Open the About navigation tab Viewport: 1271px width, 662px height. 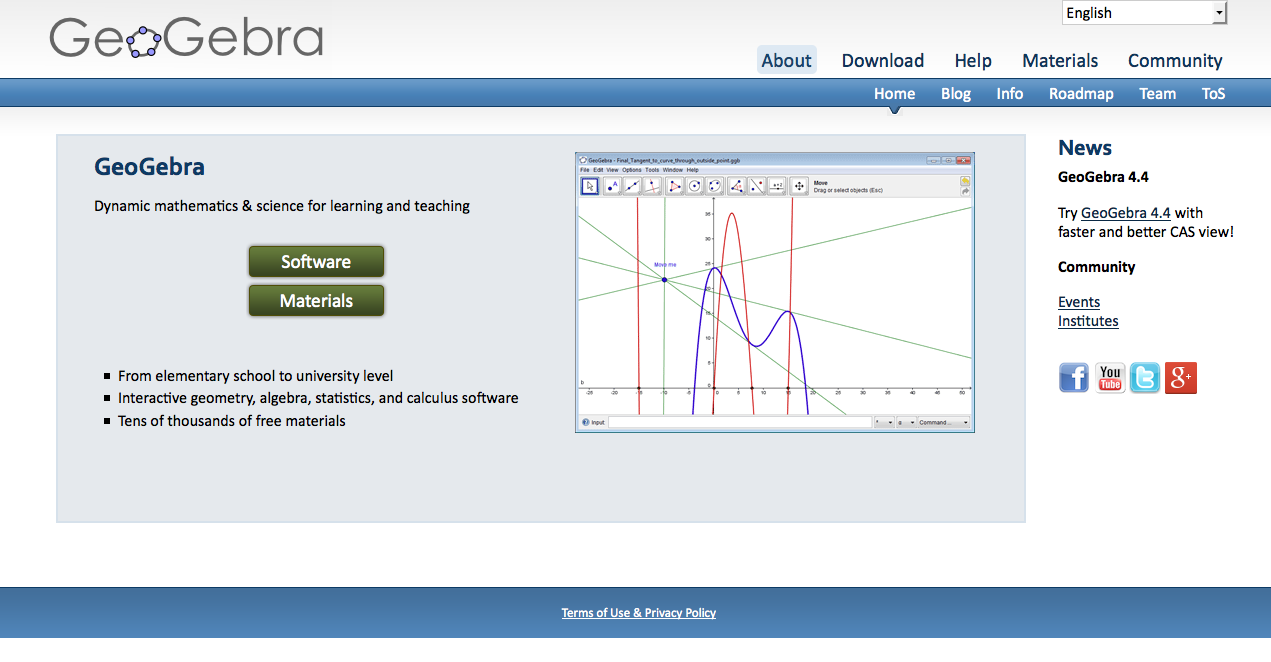tap(786, 60)
